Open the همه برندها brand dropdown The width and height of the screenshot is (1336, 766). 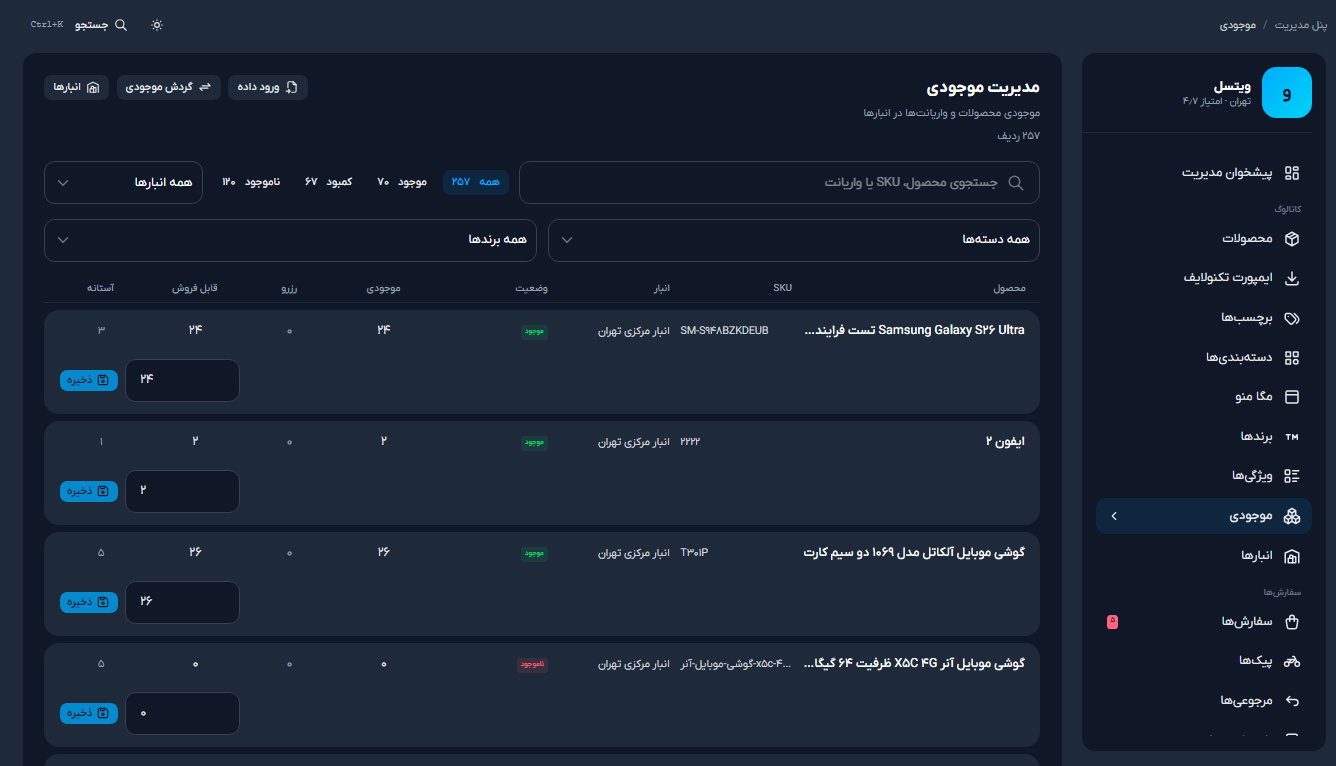(x=291, y=240)
